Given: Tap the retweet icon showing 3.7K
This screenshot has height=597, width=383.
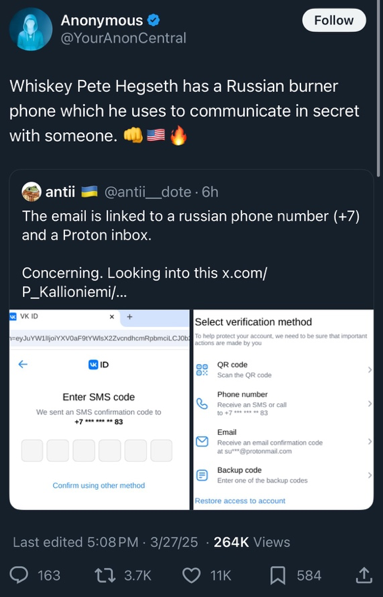Looking at the screenshot, I should [105, 575].
